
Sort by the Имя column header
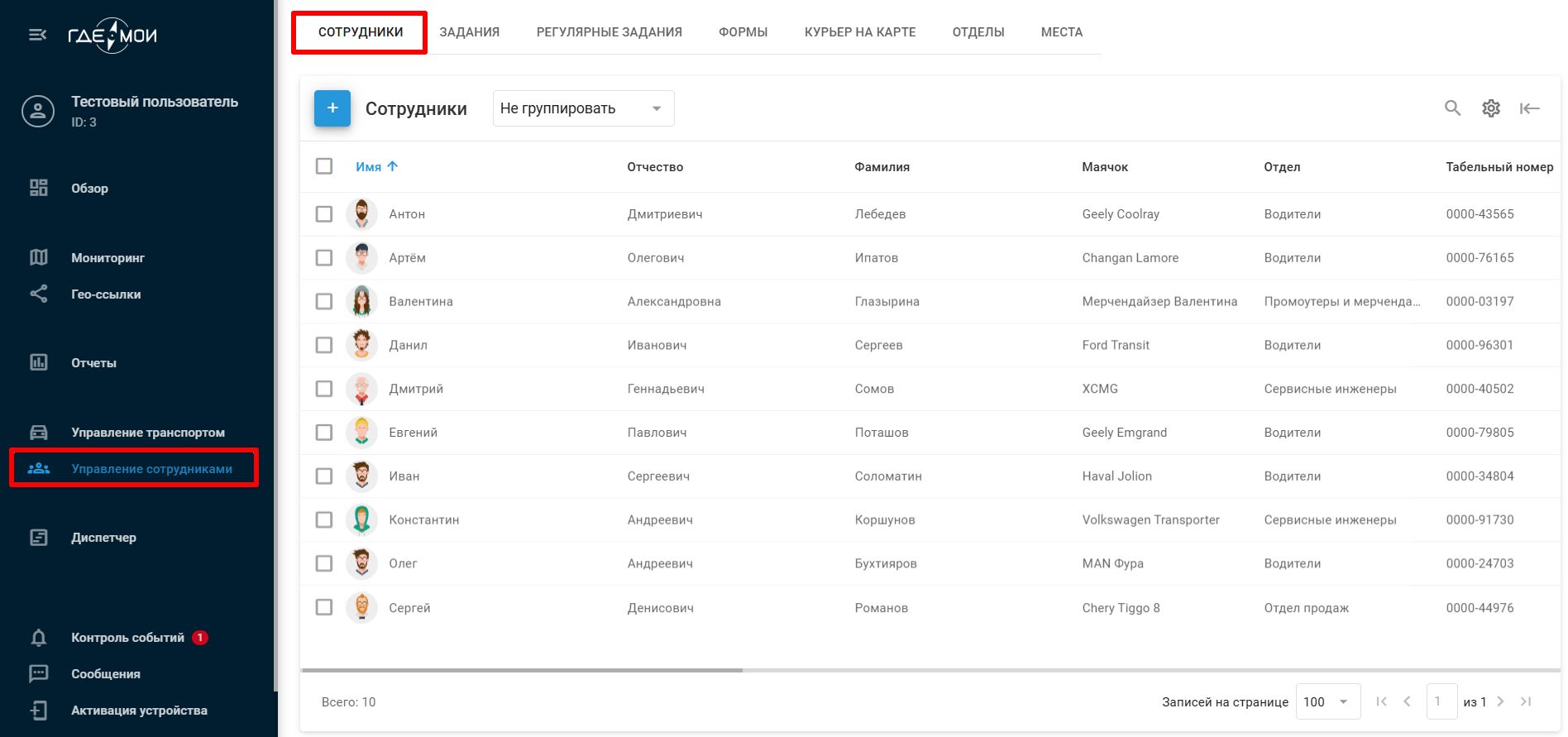[x=369, y=167]
